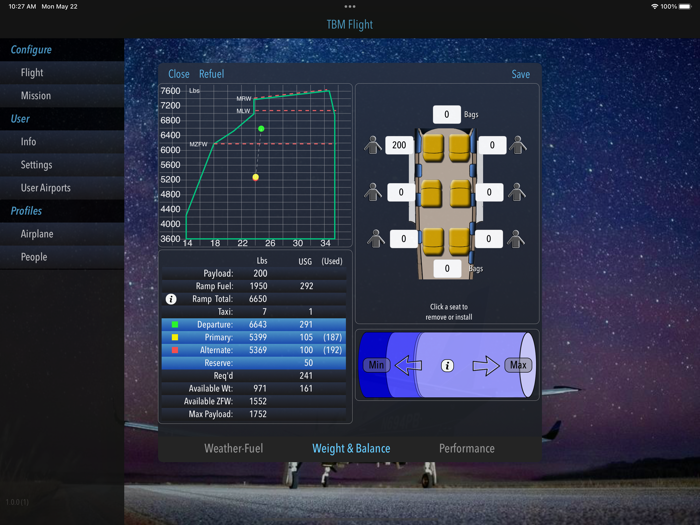Edit the front Bags weight field
The height and width of the screenshot is (525, 700).
click(446, 115)
